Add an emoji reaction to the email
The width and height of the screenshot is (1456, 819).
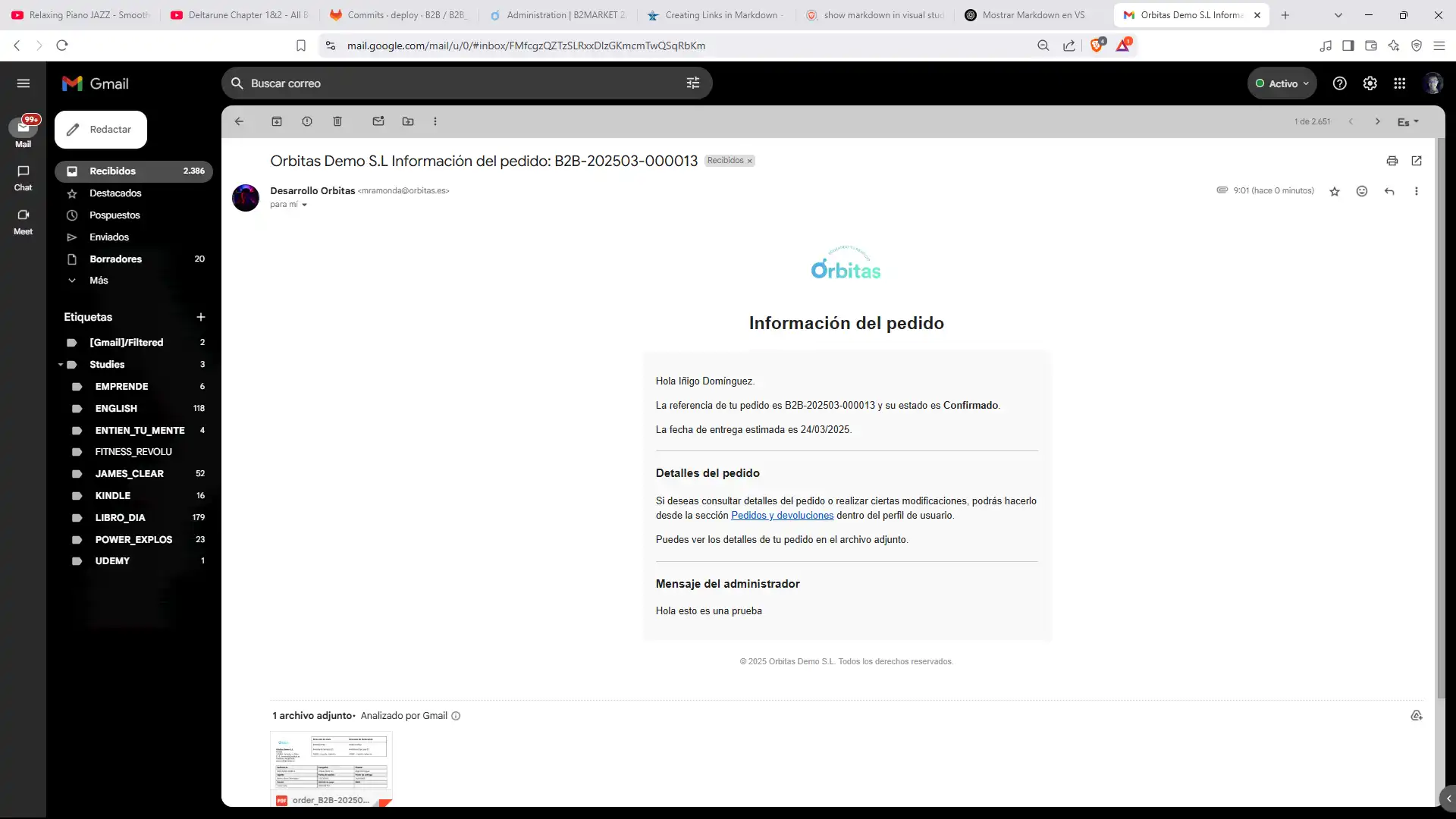[1362, 191]
